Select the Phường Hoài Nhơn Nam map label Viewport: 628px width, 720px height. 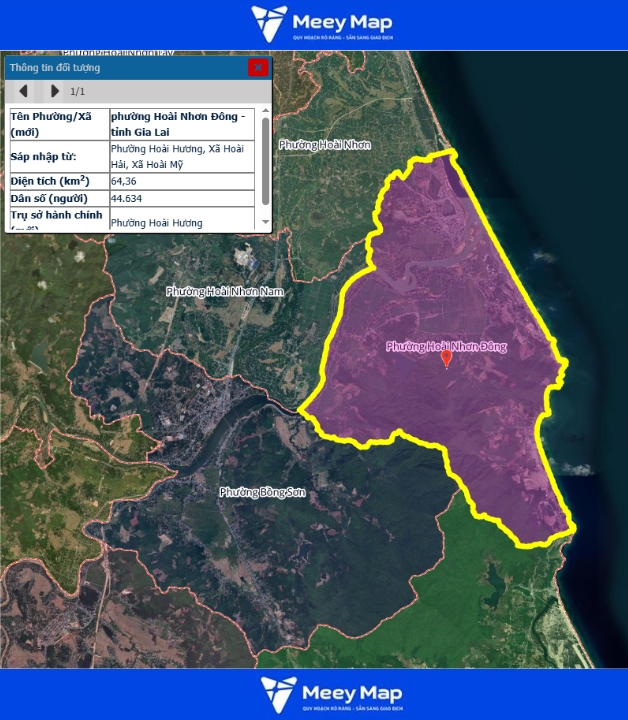coord(225,291)
